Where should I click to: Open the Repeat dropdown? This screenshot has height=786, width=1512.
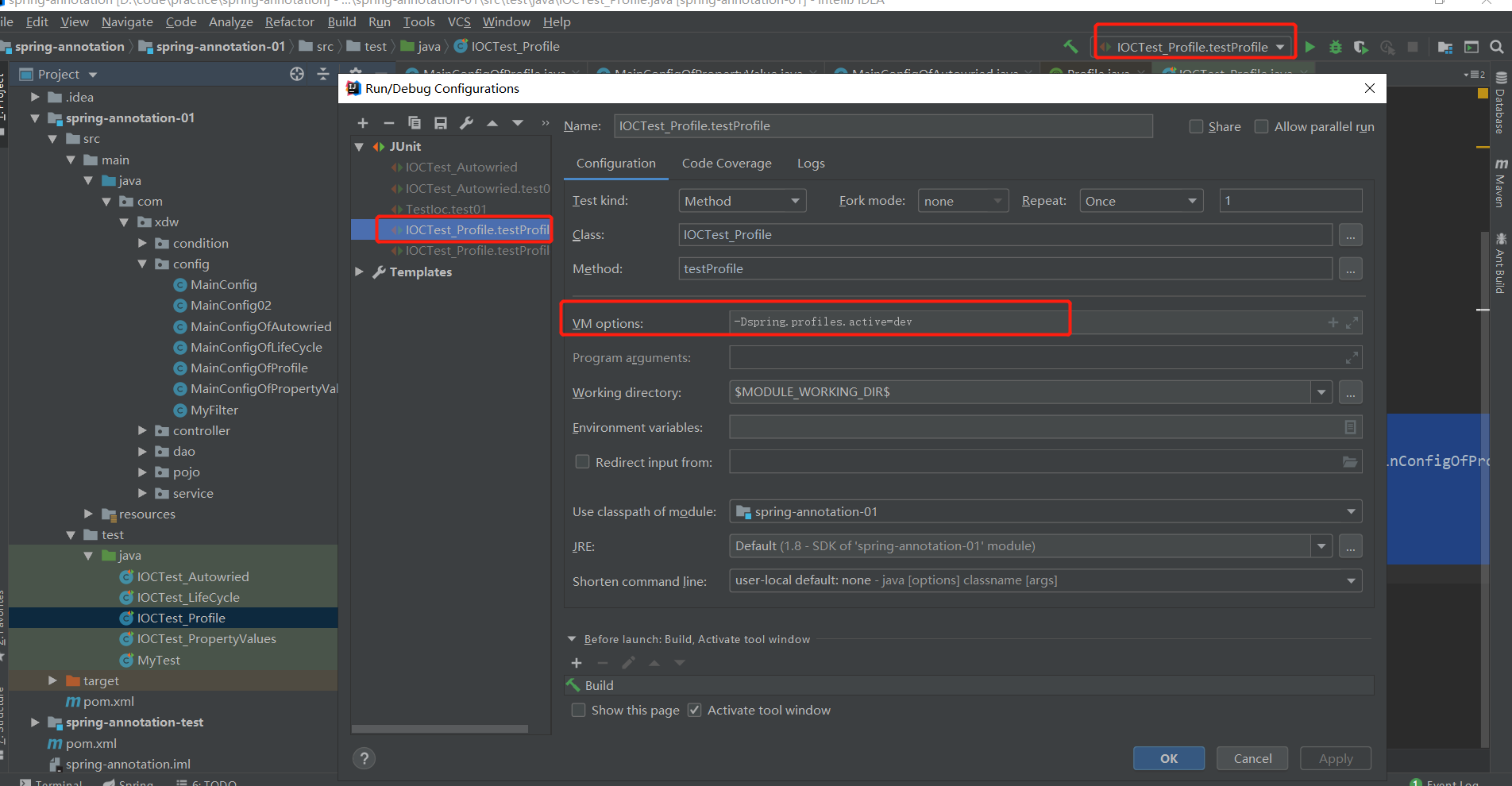tap(1141, 201)
